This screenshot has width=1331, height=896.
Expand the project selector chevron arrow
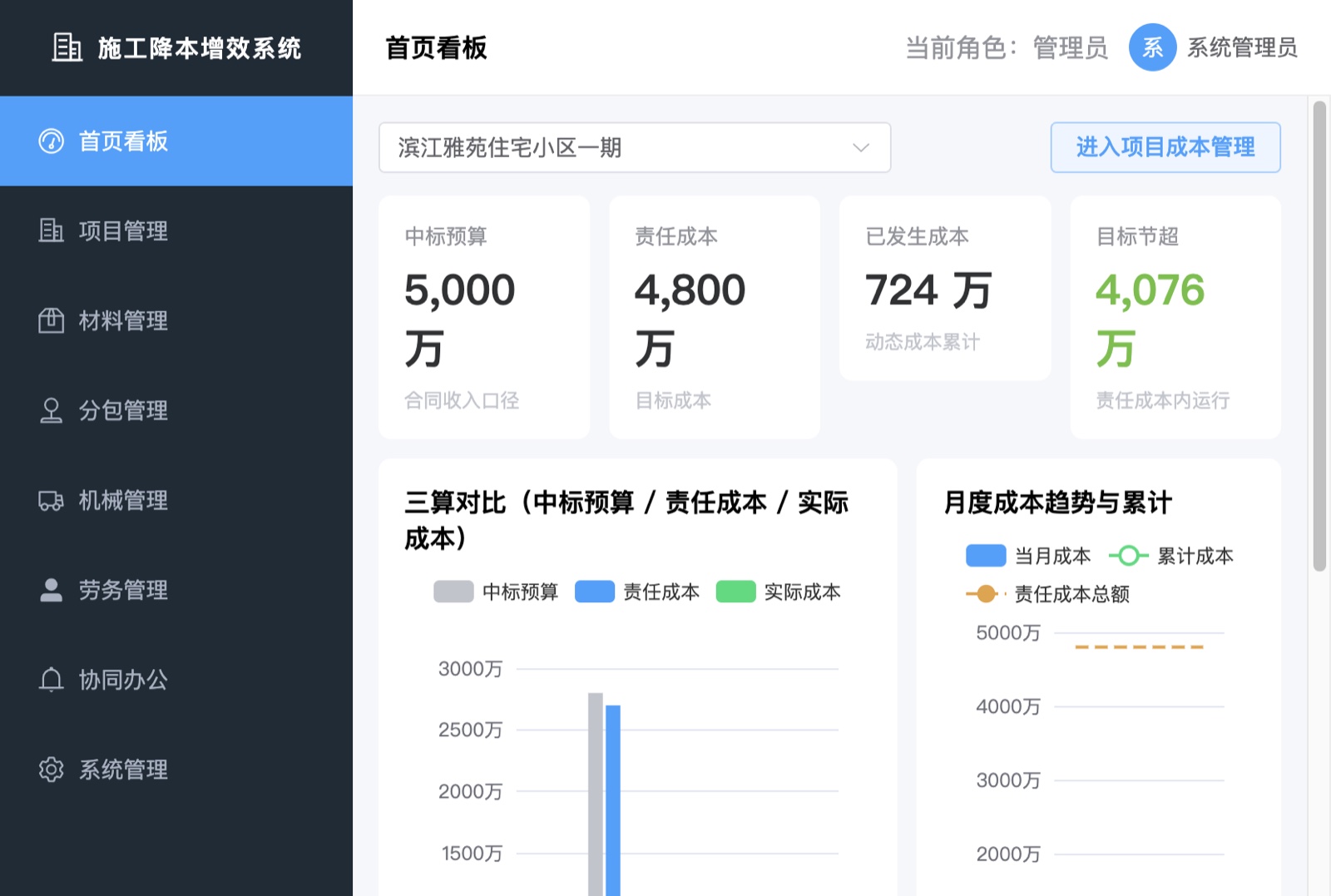(x=861, y=148)
